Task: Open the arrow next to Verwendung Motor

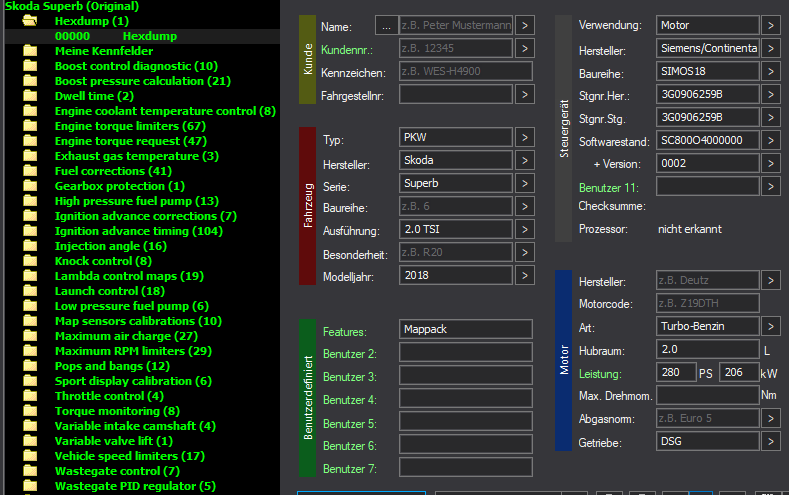Action: click(x=771, y=25)
